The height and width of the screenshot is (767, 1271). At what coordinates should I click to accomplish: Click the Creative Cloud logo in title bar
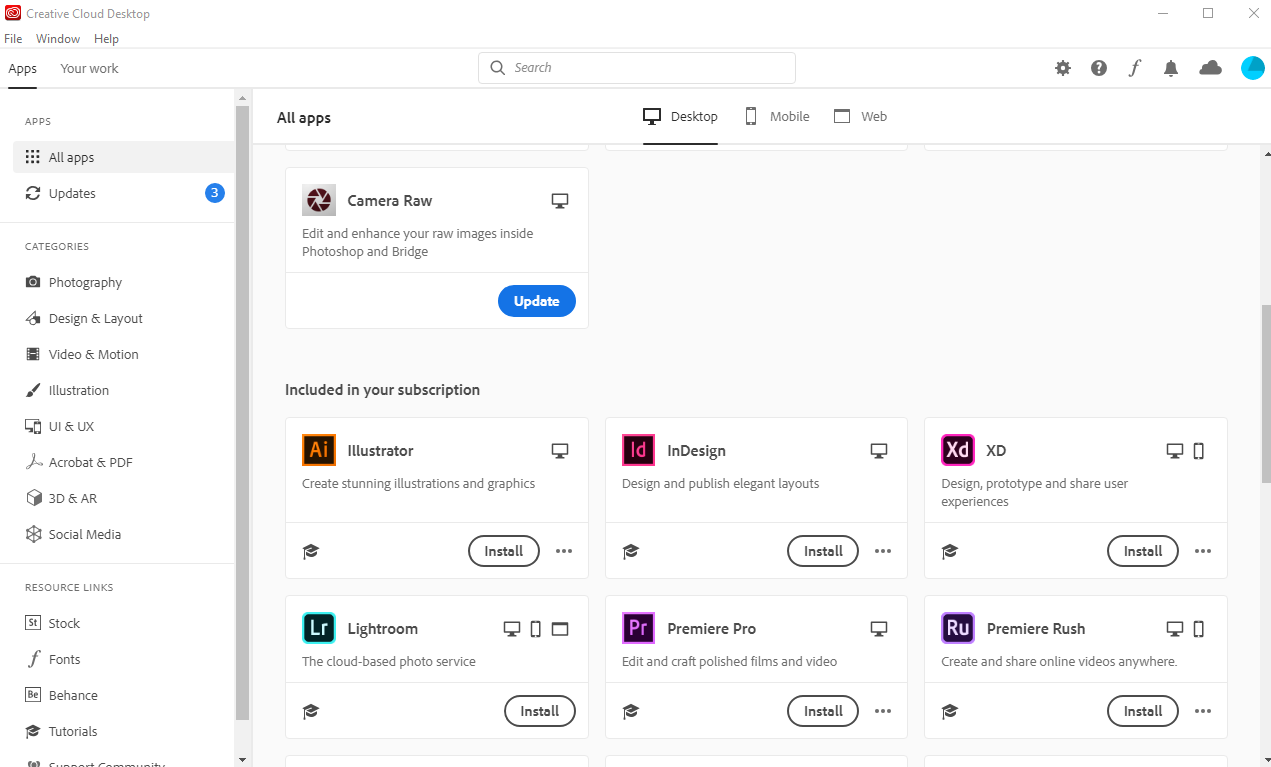(13, 13)
